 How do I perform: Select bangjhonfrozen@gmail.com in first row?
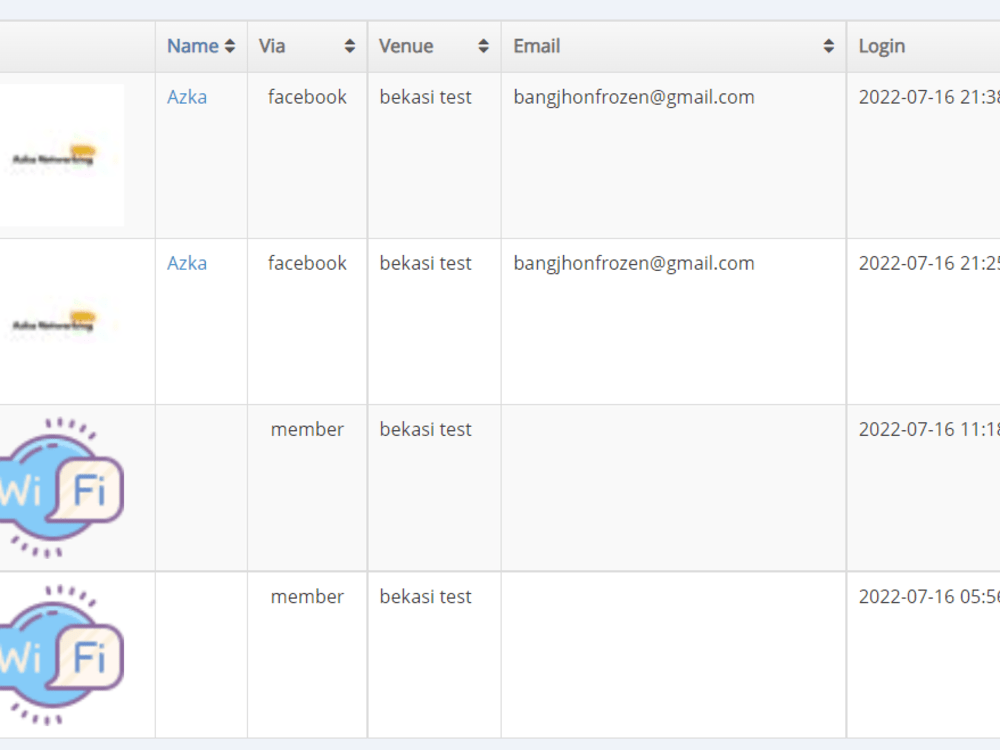pos(634,97)
